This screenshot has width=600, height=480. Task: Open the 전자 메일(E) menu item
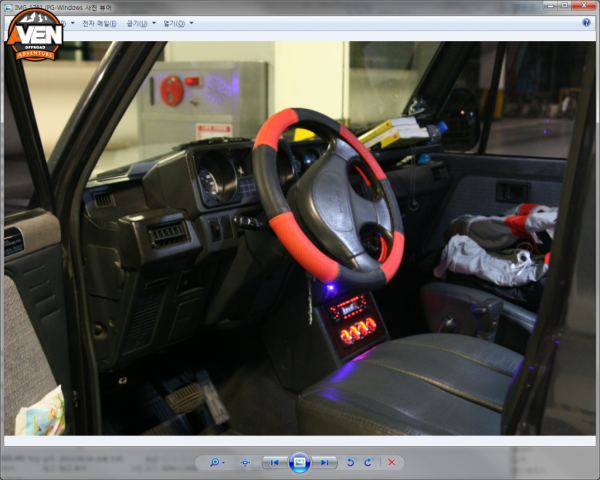99,24
